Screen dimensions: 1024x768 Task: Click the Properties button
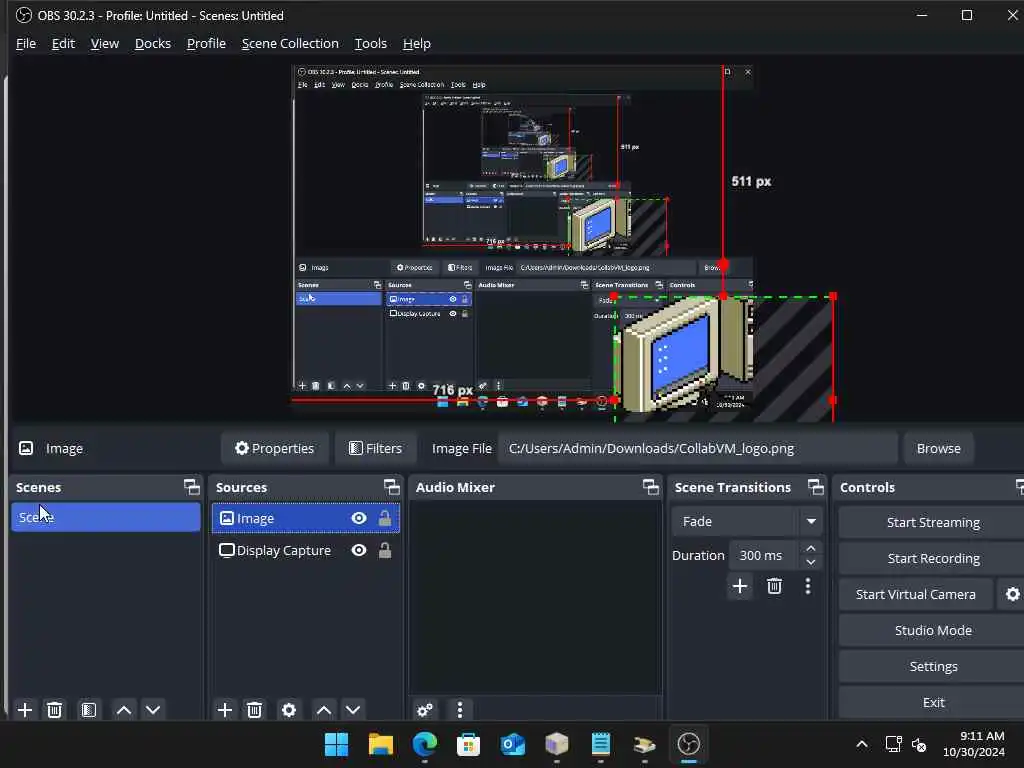pos(274,449)
